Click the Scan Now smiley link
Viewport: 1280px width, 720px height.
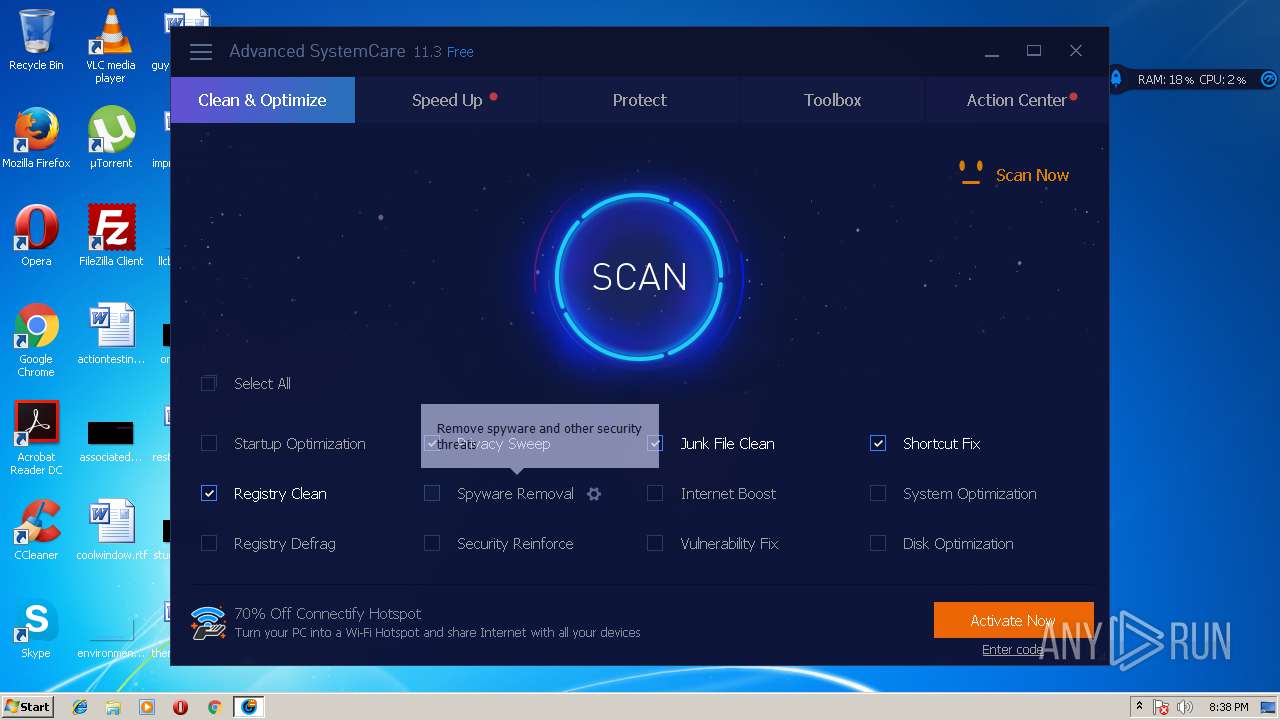click(1014, 174)
